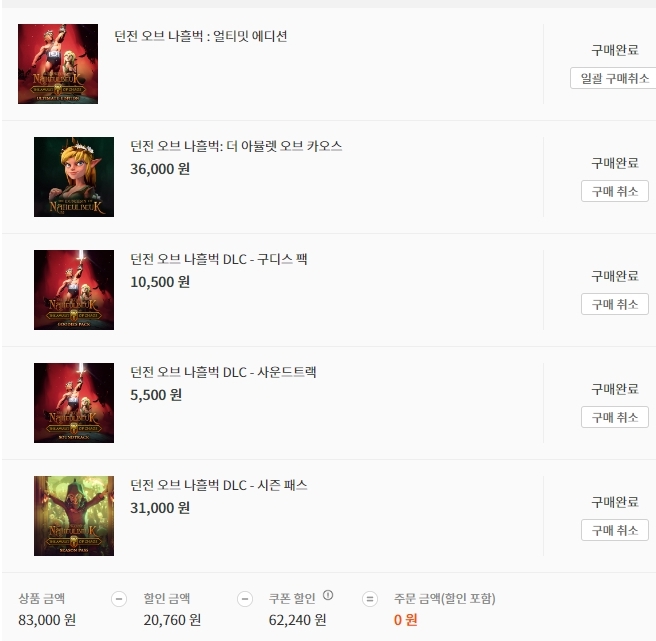The image size is (656, 641).
Task: Open the Soundtrack DLC cover thumbnail
Action: 74,403
